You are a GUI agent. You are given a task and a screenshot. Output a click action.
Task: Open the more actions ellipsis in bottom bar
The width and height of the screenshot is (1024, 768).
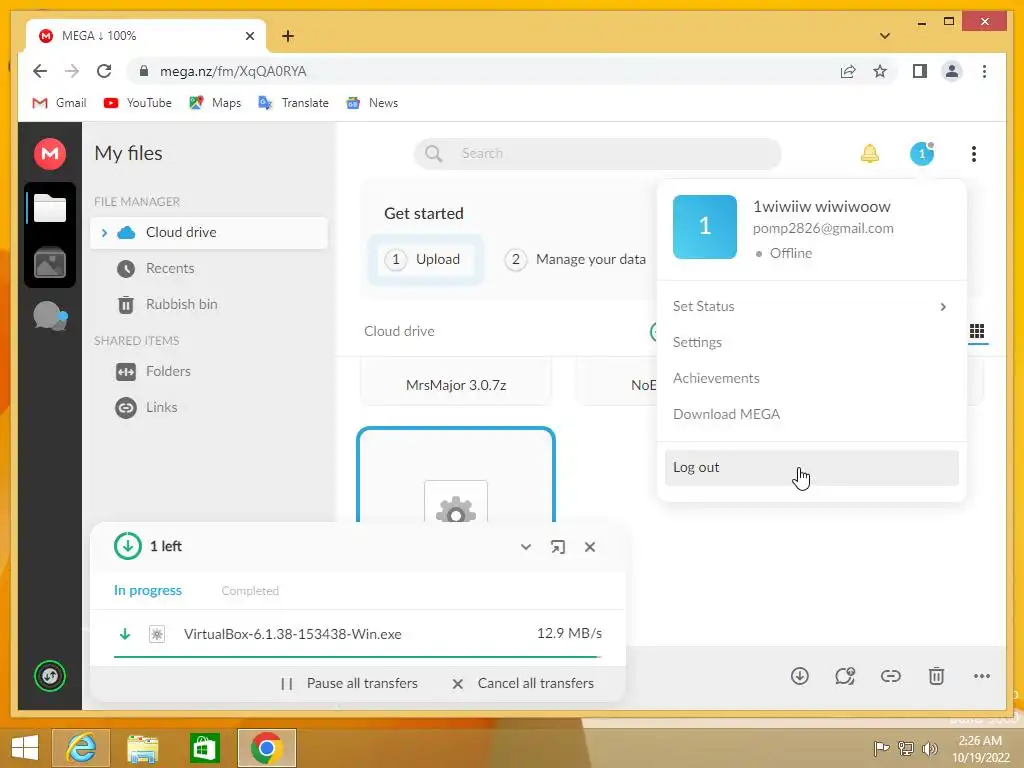(982, 676)
